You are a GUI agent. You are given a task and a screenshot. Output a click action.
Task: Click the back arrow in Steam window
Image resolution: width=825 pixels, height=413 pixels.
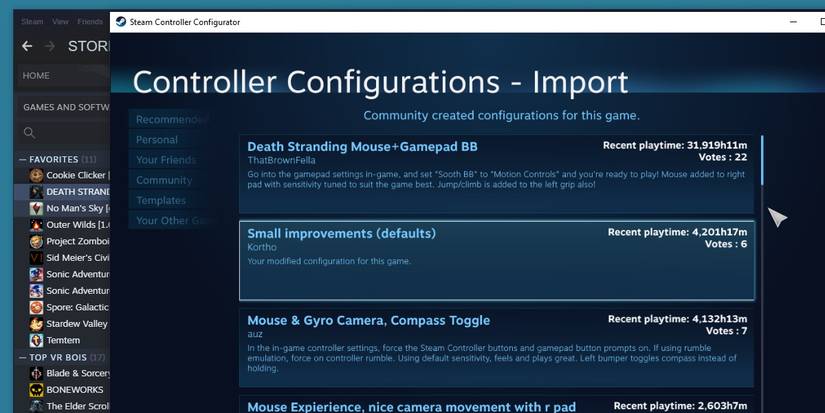pos(27,46)
